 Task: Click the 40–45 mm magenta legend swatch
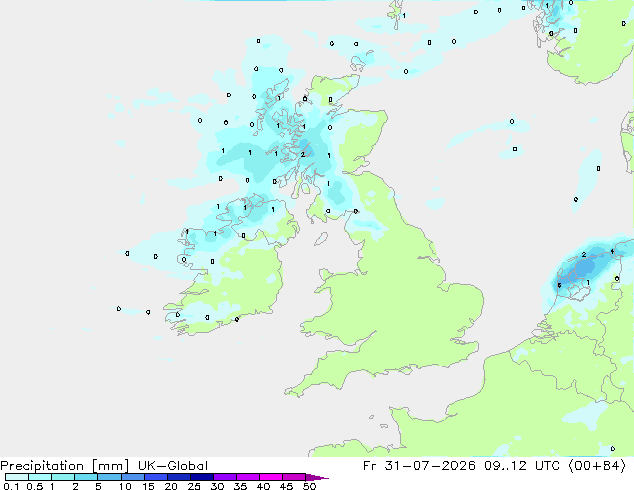[x=271, y=477]
